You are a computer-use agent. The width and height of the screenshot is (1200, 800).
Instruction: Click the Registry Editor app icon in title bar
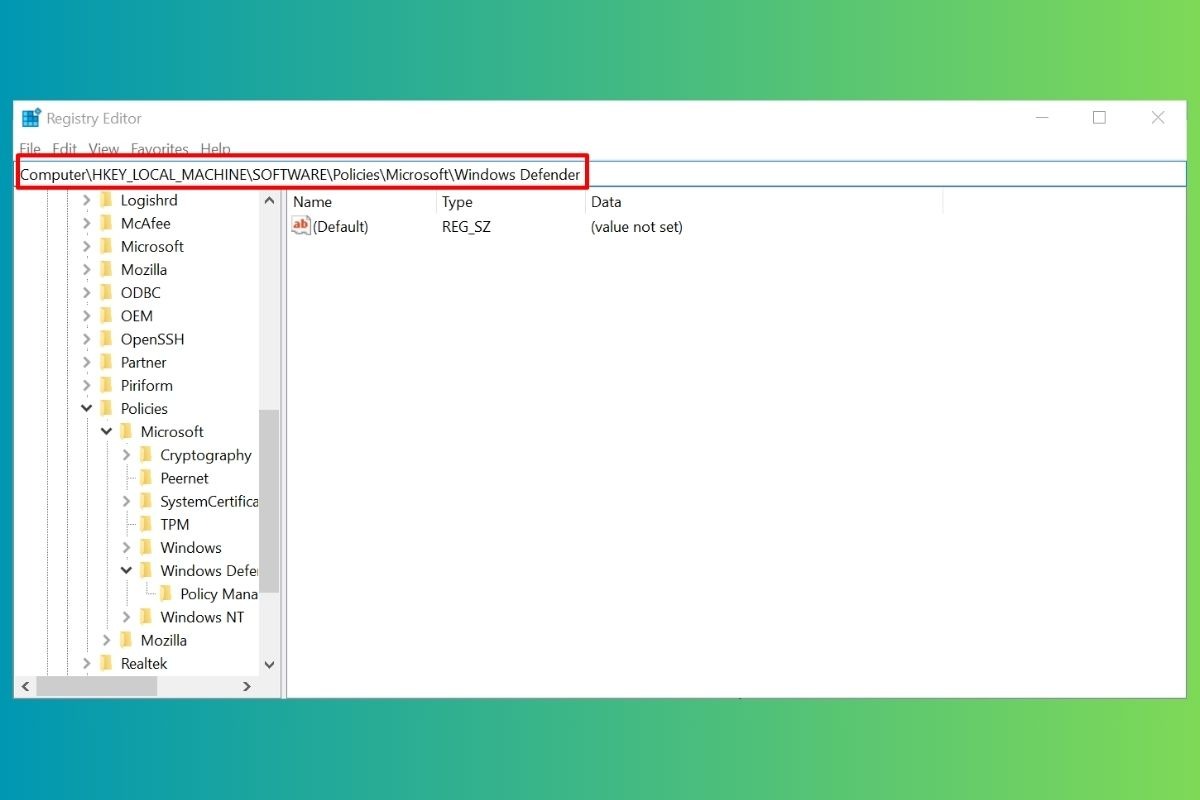point(31,118)
